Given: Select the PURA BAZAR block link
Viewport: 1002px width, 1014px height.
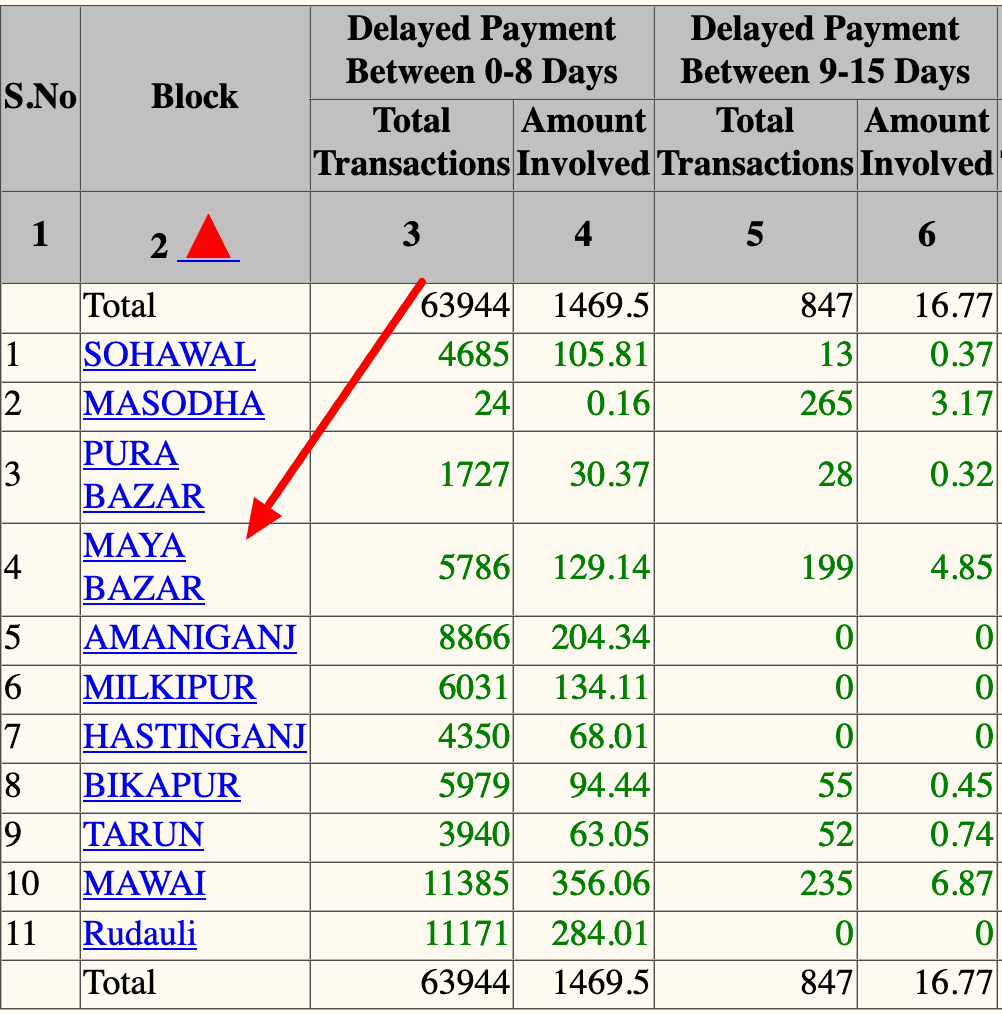Looking at the screenshot, I should pos(143,475).
